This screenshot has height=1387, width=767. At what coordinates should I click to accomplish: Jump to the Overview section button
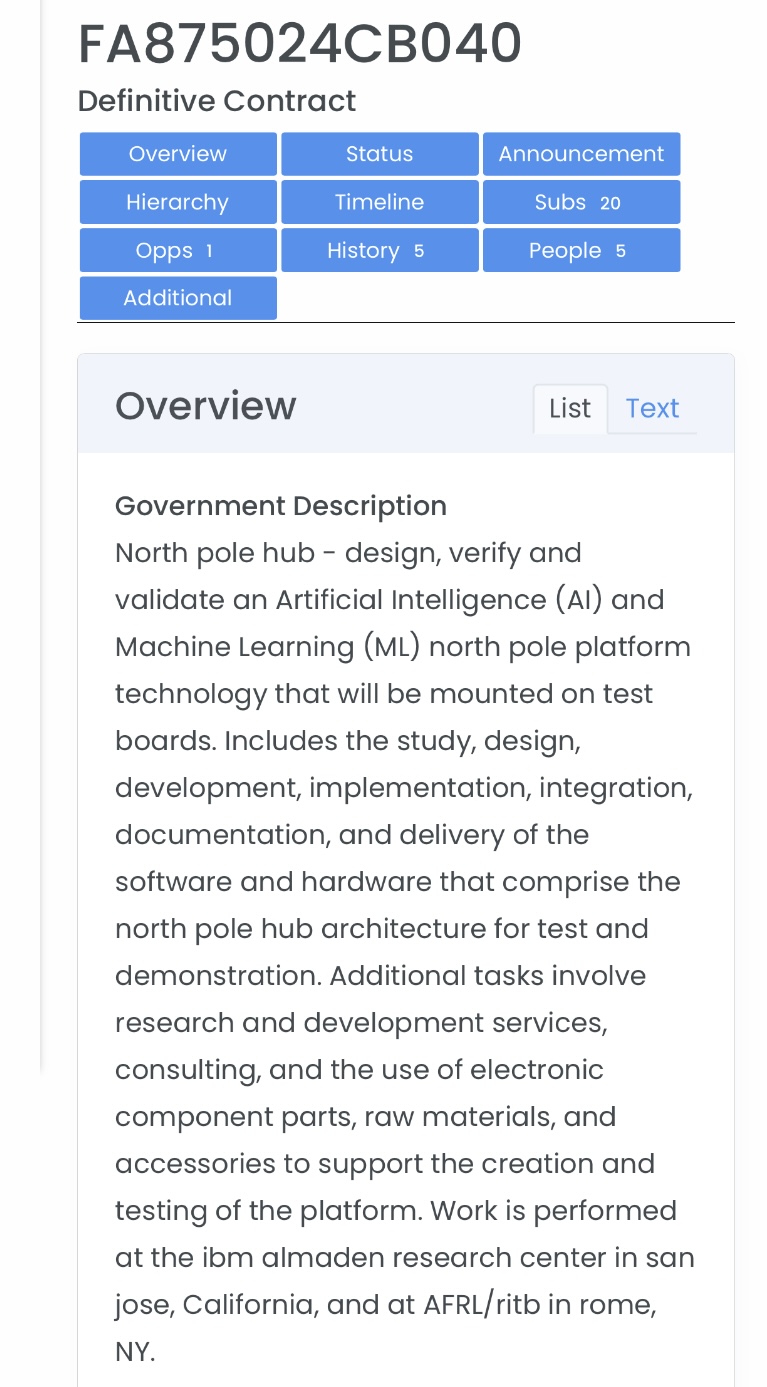pos(178,154)
